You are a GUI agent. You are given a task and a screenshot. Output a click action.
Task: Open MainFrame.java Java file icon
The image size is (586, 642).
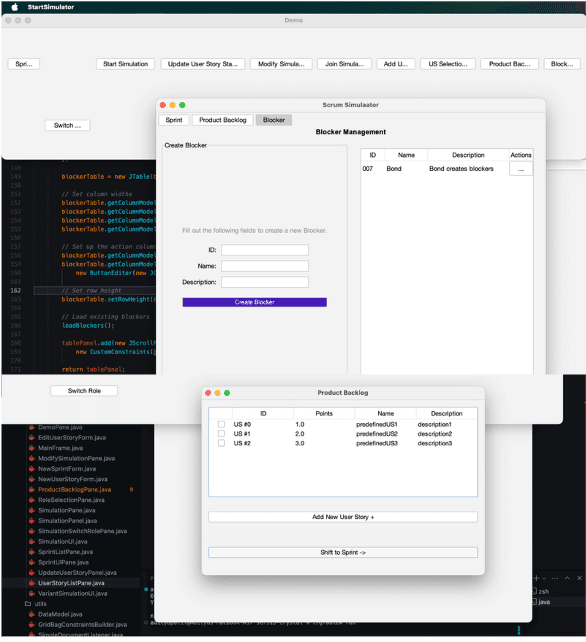click(x=32, y=448)
